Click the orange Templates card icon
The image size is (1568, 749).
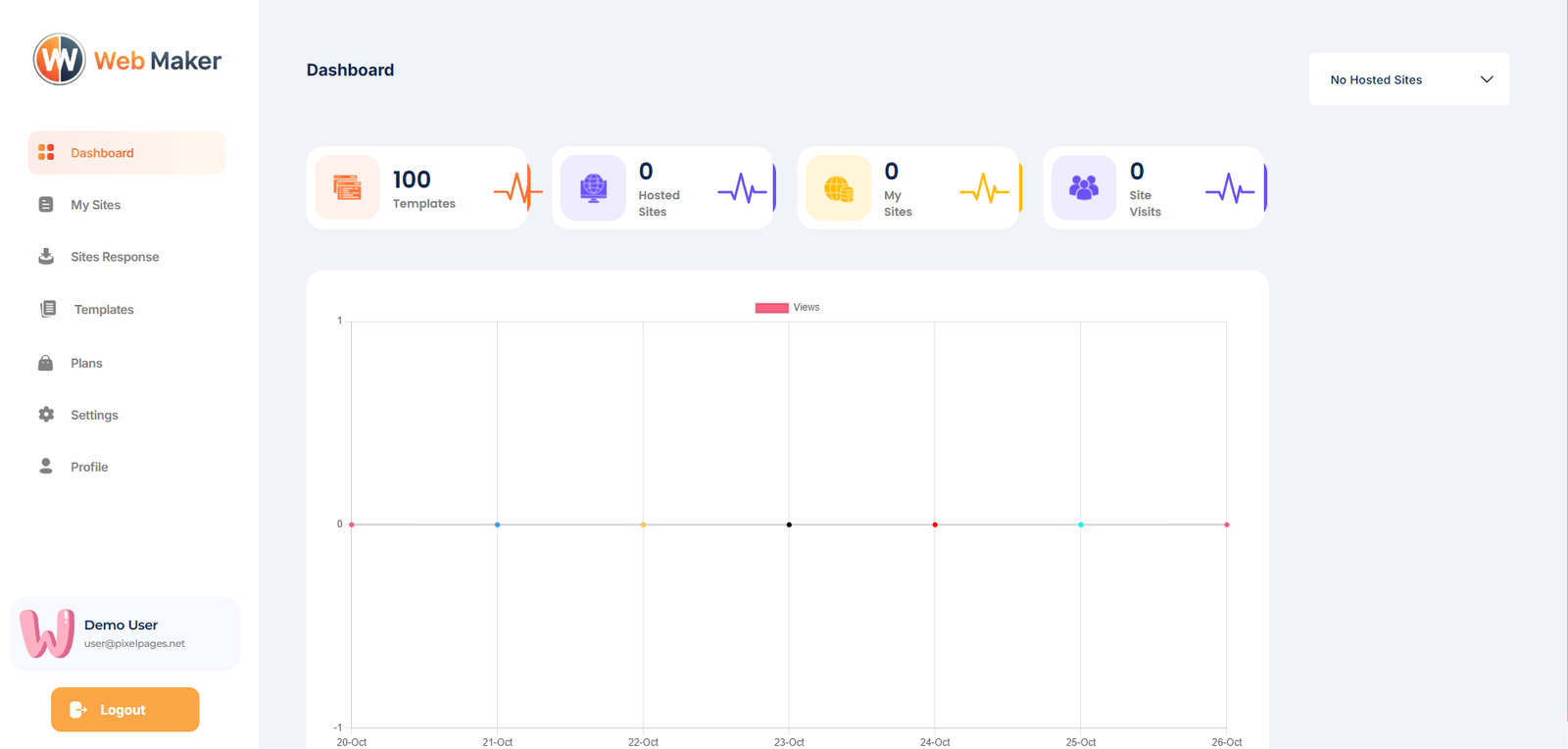point(347,187)
